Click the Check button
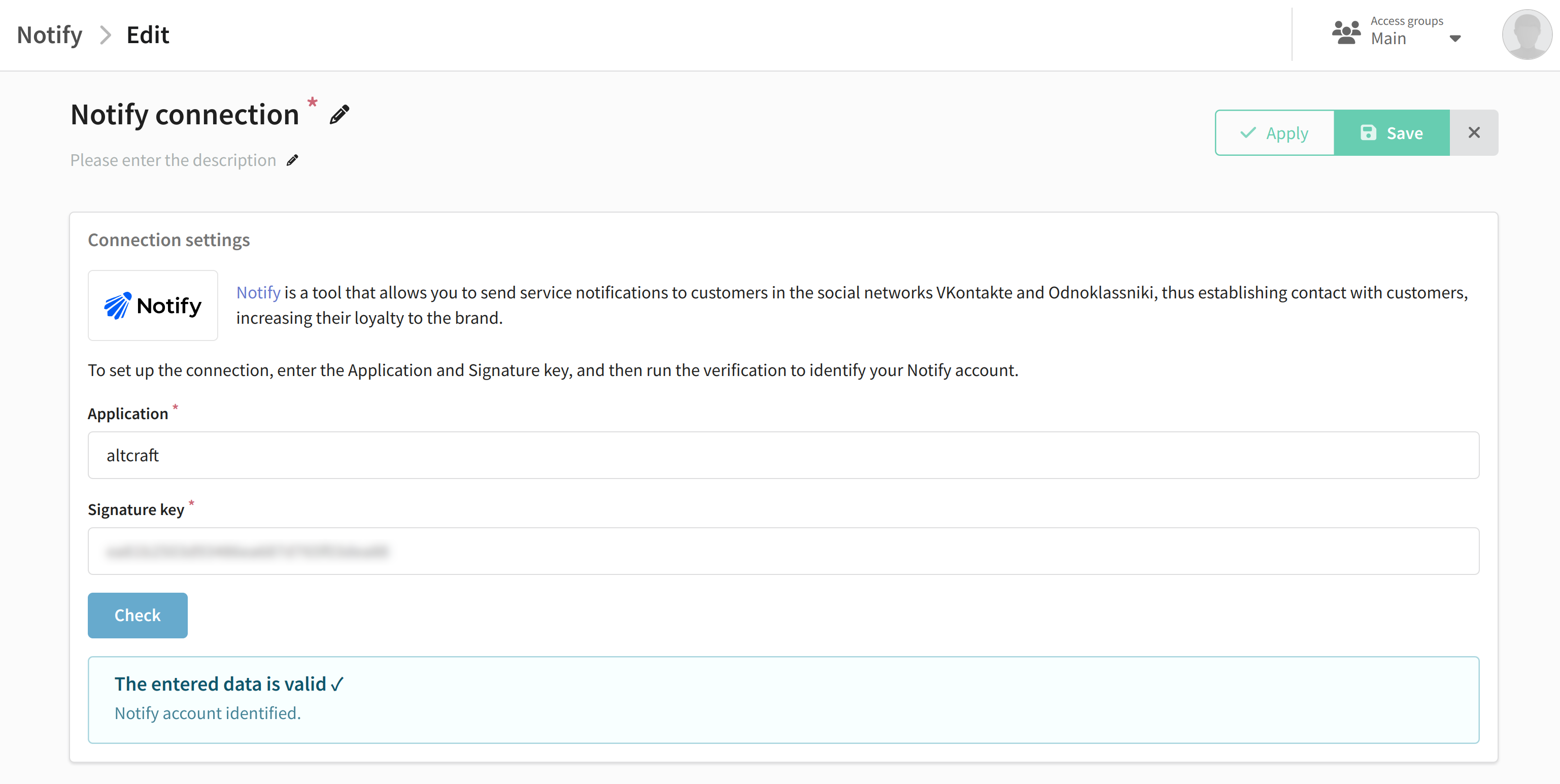 tap(138, 615)
